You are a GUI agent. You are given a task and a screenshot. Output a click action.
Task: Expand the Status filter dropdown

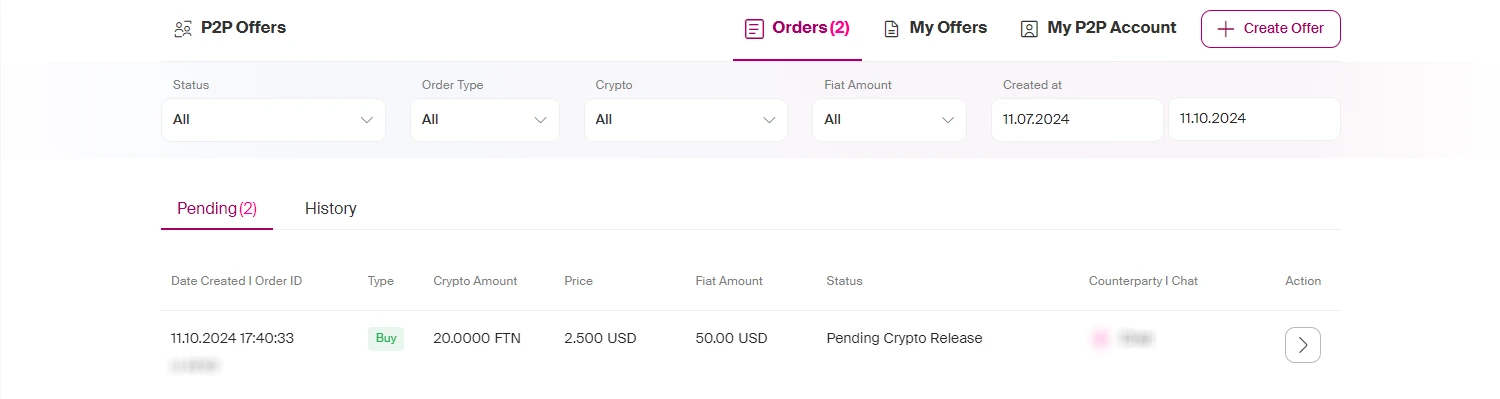(x=273, y=120)
